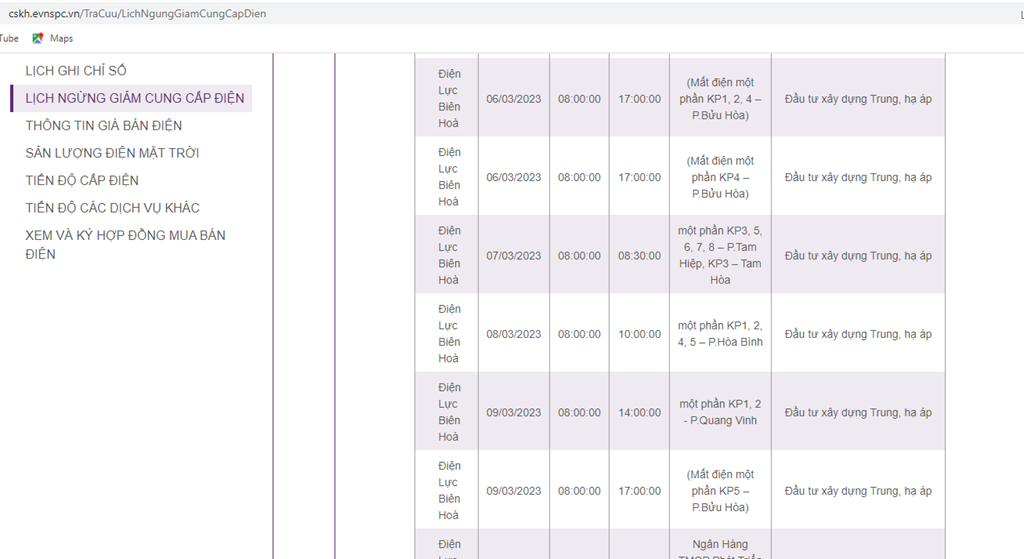Open THÔNG TIN GIÁ BÁN ĐIỆN page
1024x559 pixels.
(x=104, y=125)
